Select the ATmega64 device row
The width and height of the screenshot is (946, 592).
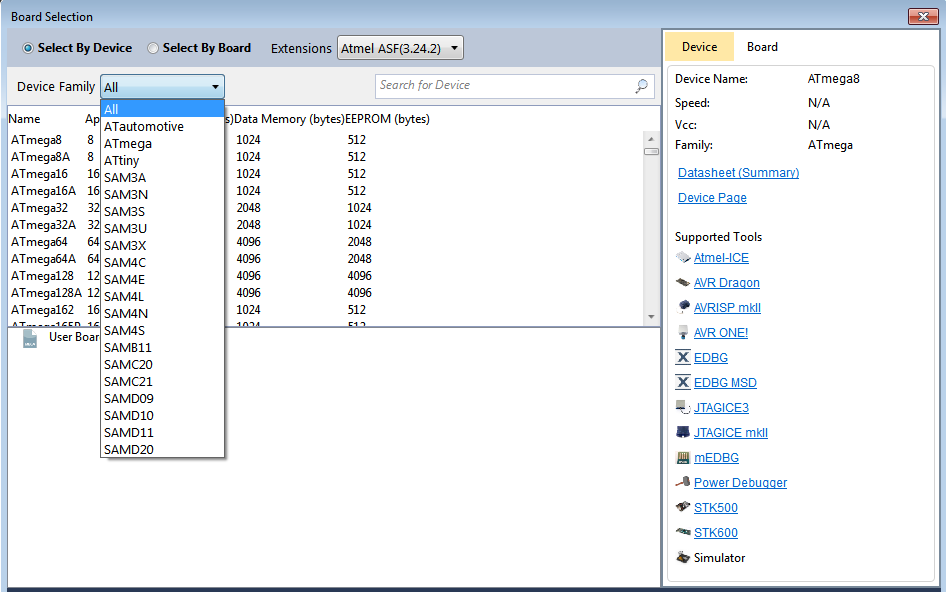[x=326, y=241]
